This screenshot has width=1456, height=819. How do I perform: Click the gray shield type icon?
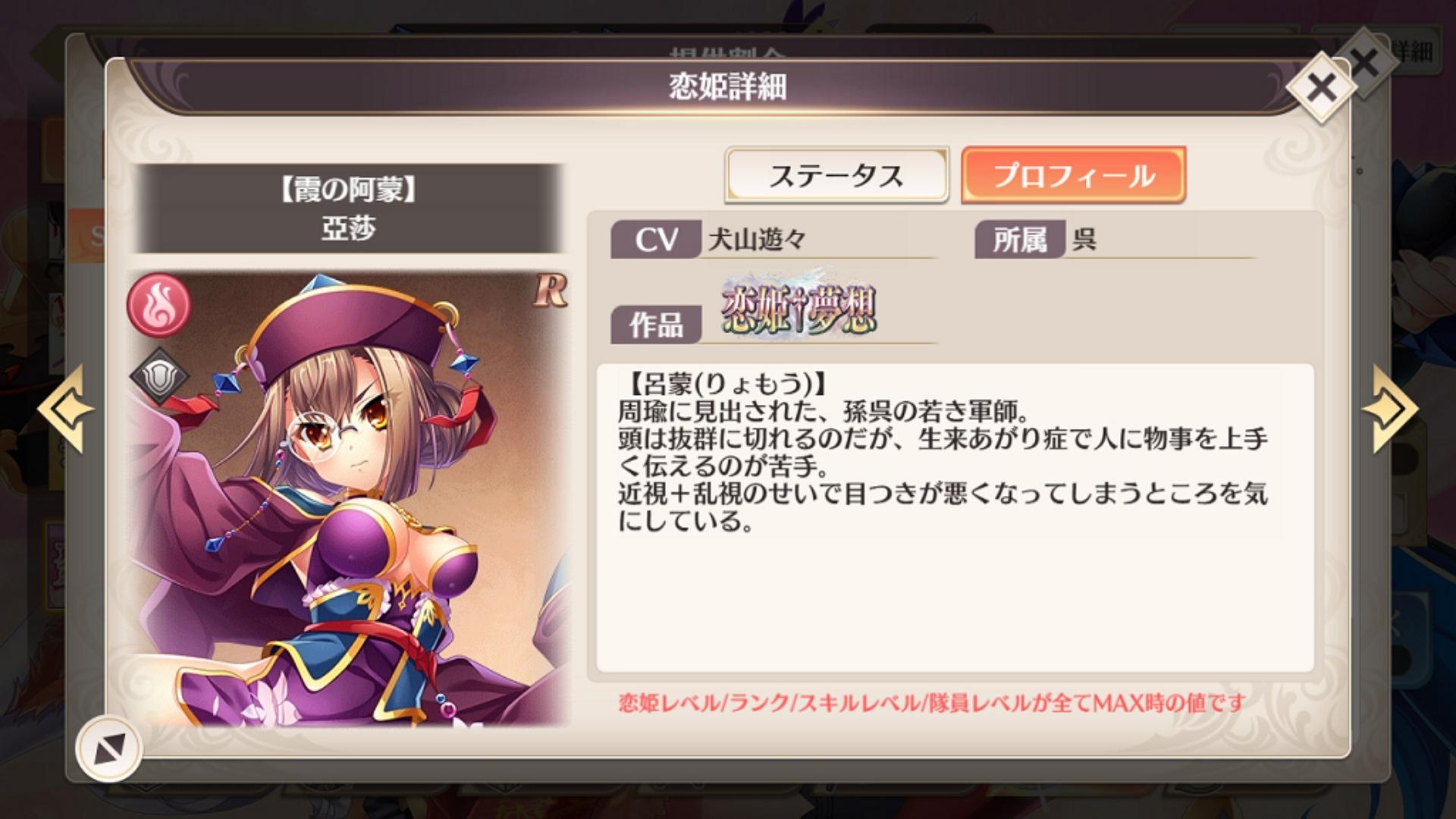tap(158, 377)
